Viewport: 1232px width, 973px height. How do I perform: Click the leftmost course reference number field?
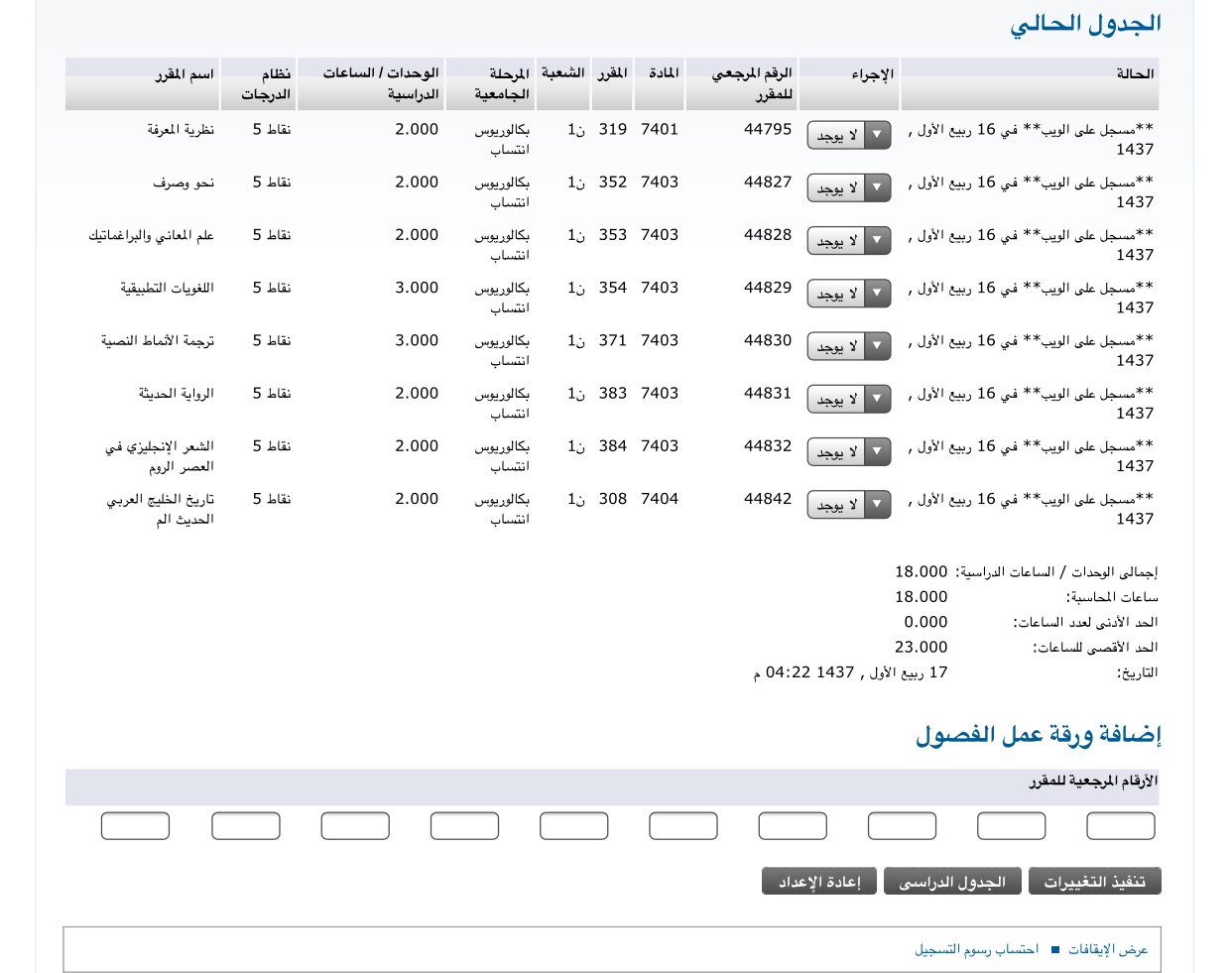point(136,826)
